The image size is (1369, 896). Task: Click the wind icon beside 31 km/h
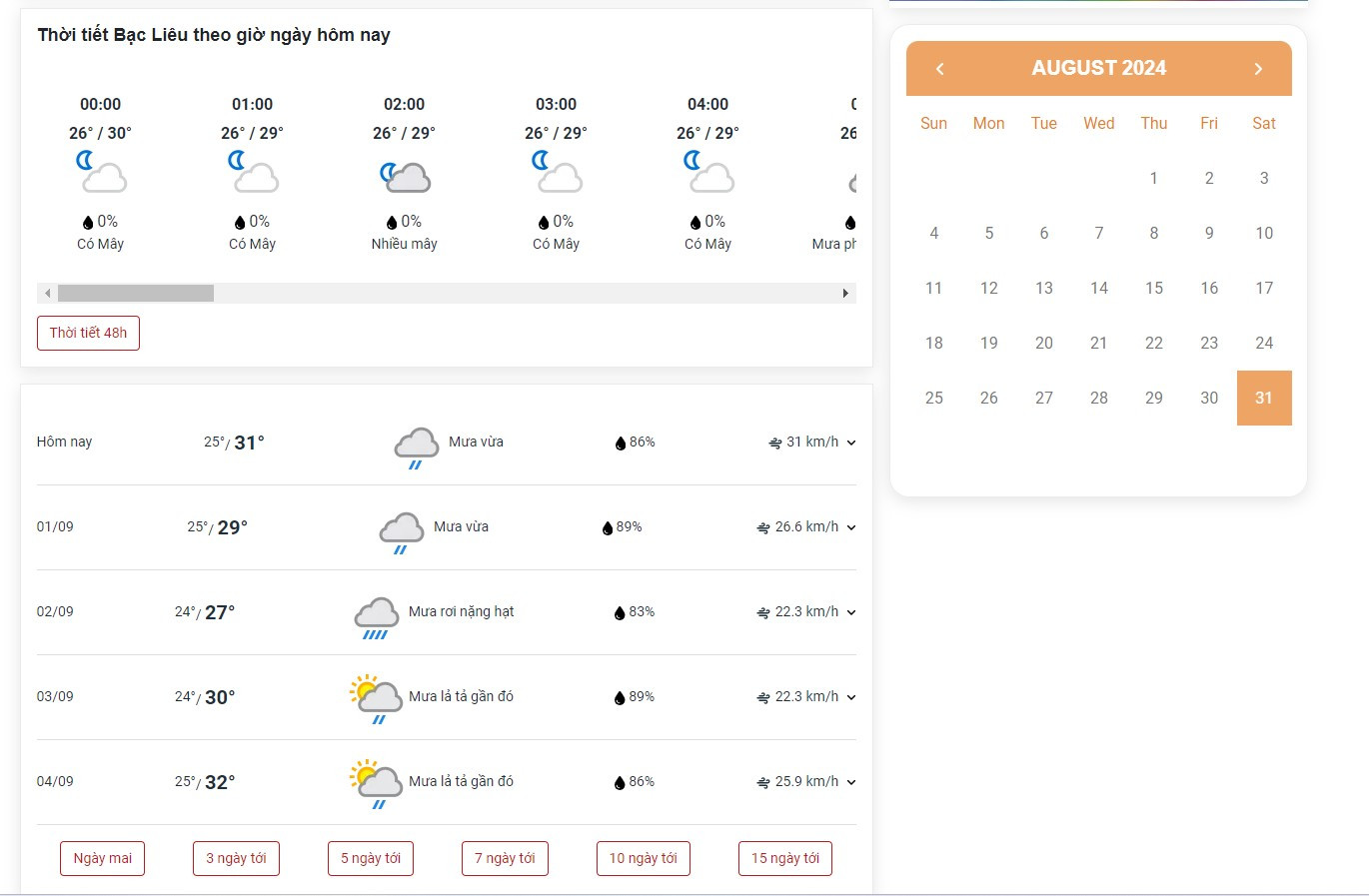pyautogui.click(x=774, y=443)
